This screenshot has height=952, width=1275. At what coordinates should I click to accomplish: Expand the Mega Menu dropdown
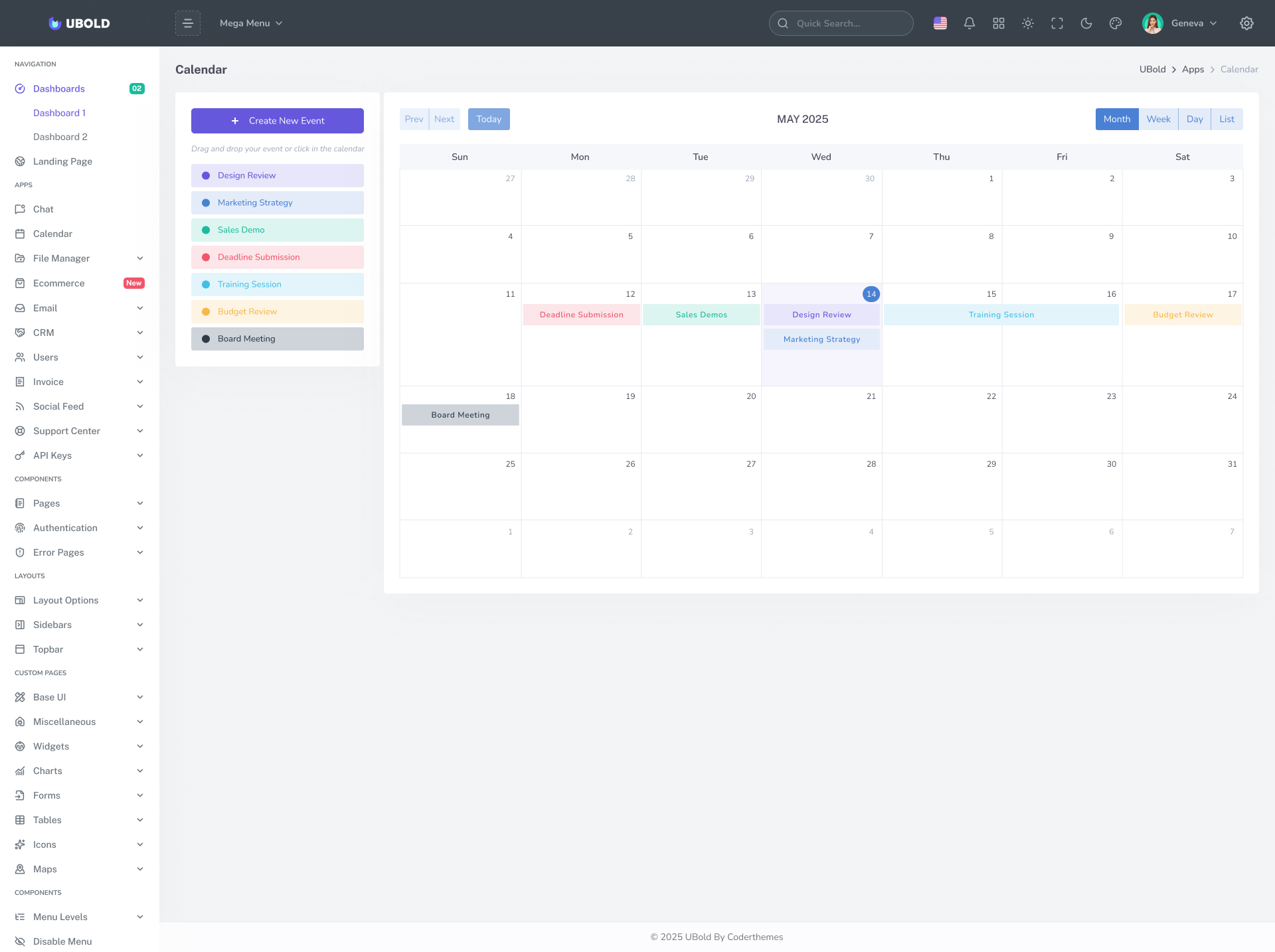(x=251, y=23)
